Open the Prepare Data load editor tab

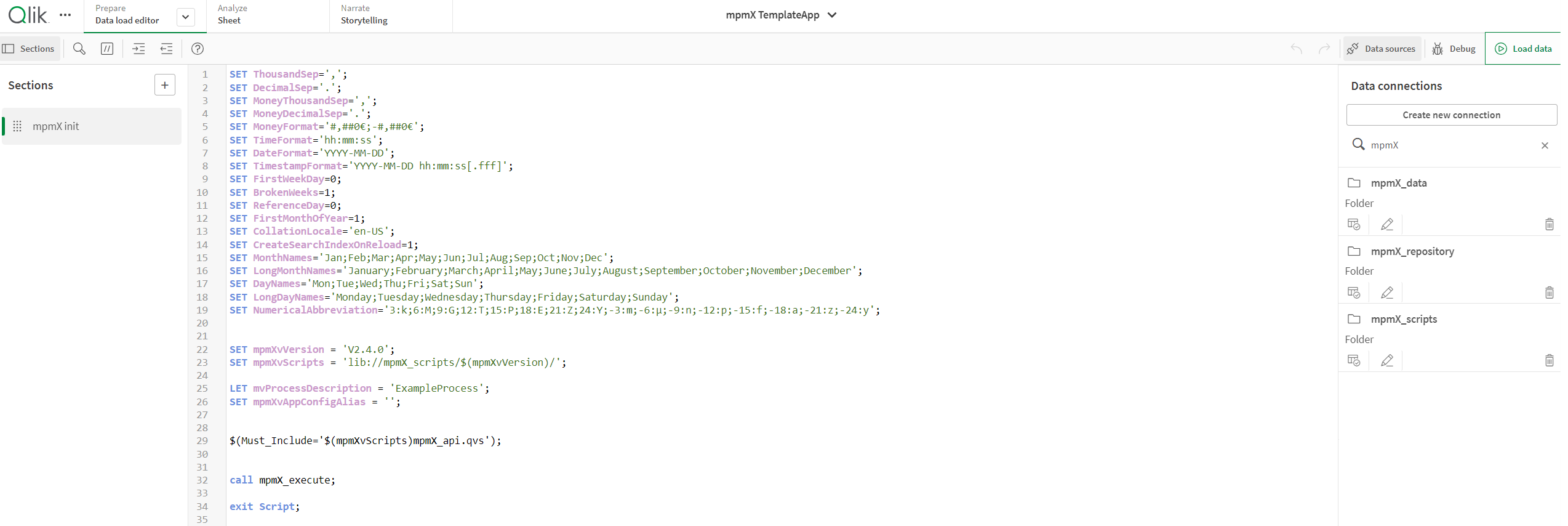(x=127, y=14)
